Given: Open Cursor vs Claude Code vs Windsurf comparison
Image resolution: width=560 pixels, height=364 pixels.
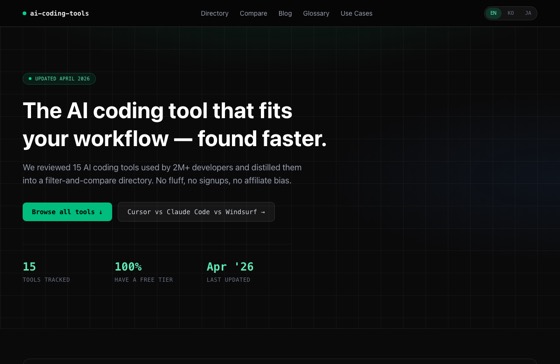Looking at the screenshot, I should point(196,212).
